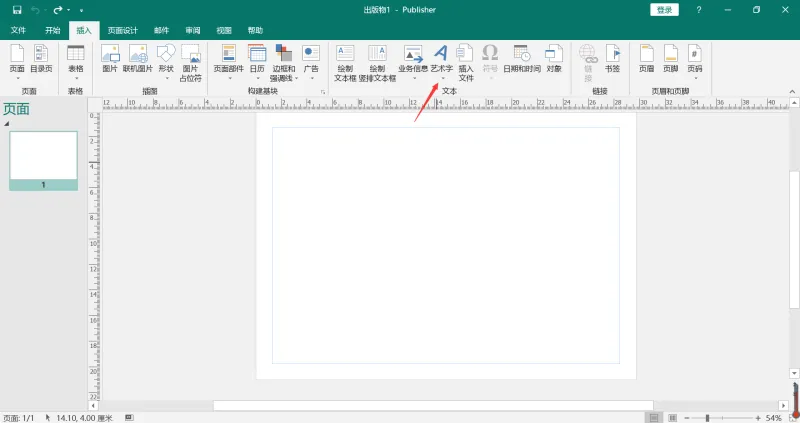Click the 对象 insert icon
The image size is (800, 423).
[554, 59]
